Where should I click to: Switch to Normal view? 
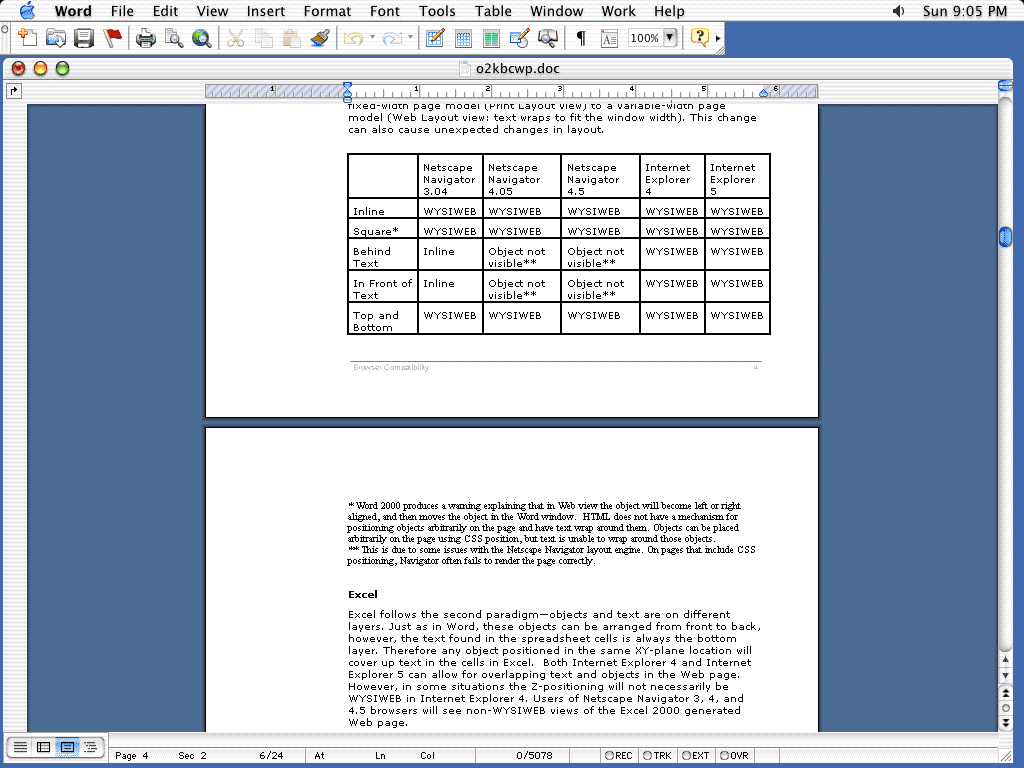point(20,746)
